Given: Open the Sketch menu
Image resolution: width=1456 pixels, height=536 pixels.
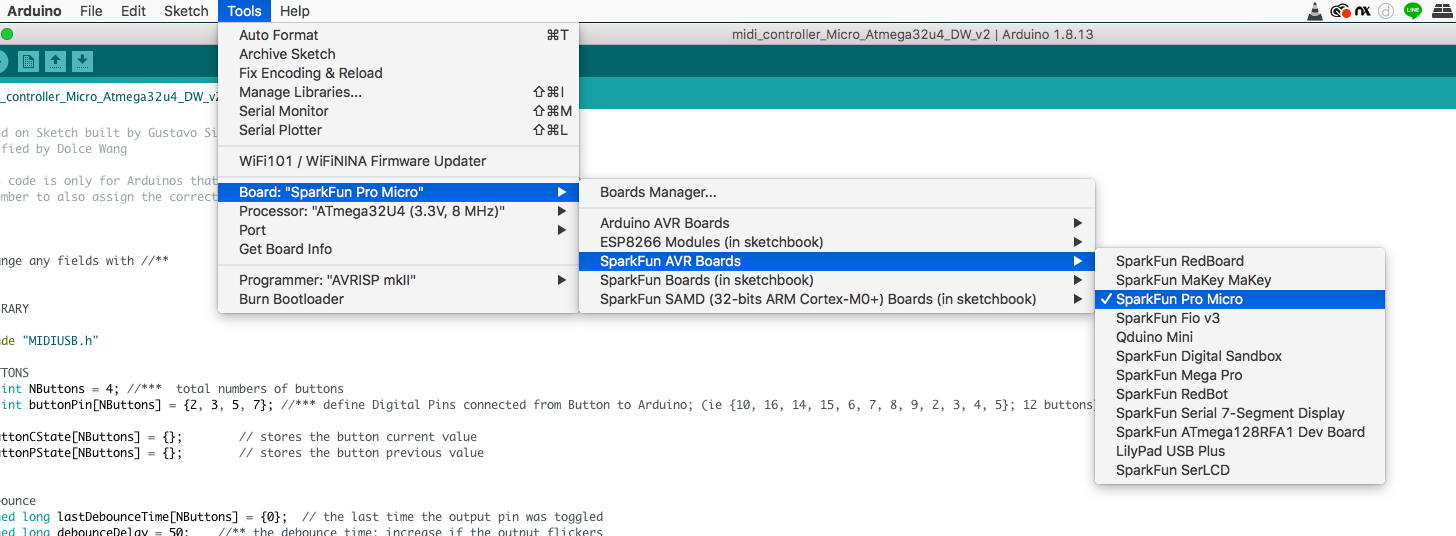Looking at the screenshot, I should (x=186, y=11).
